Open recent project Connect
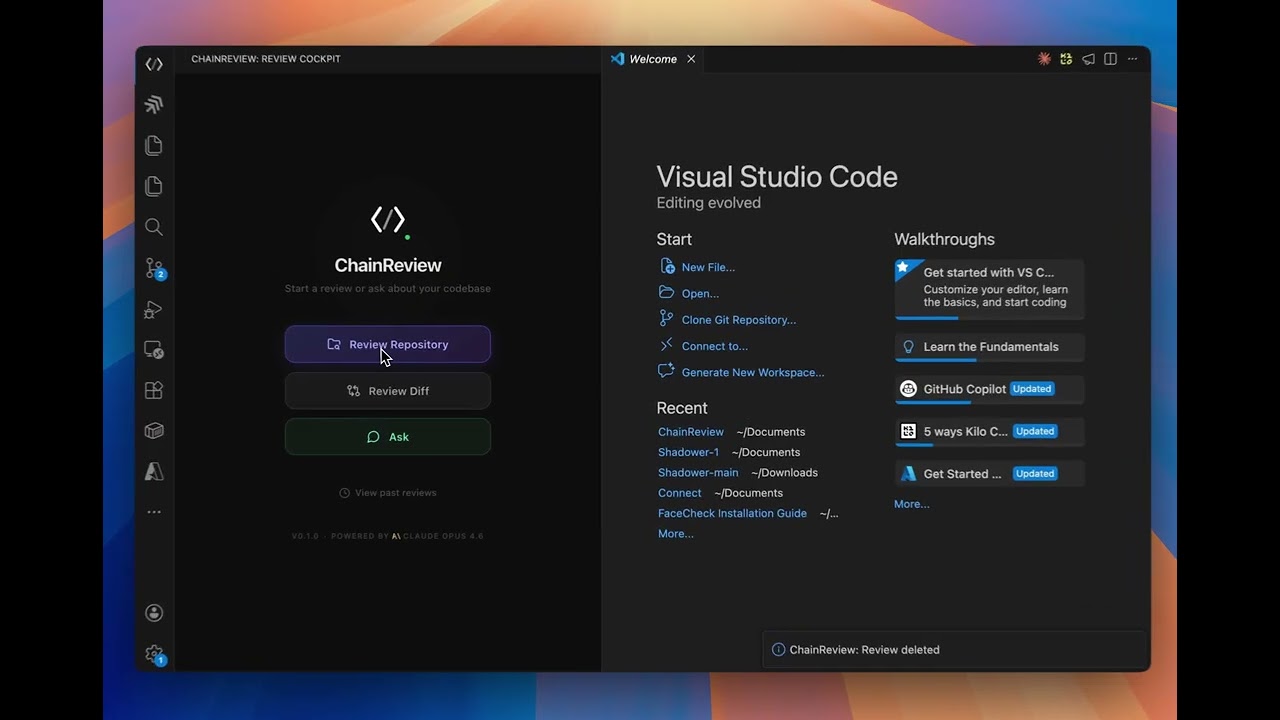 680,493
